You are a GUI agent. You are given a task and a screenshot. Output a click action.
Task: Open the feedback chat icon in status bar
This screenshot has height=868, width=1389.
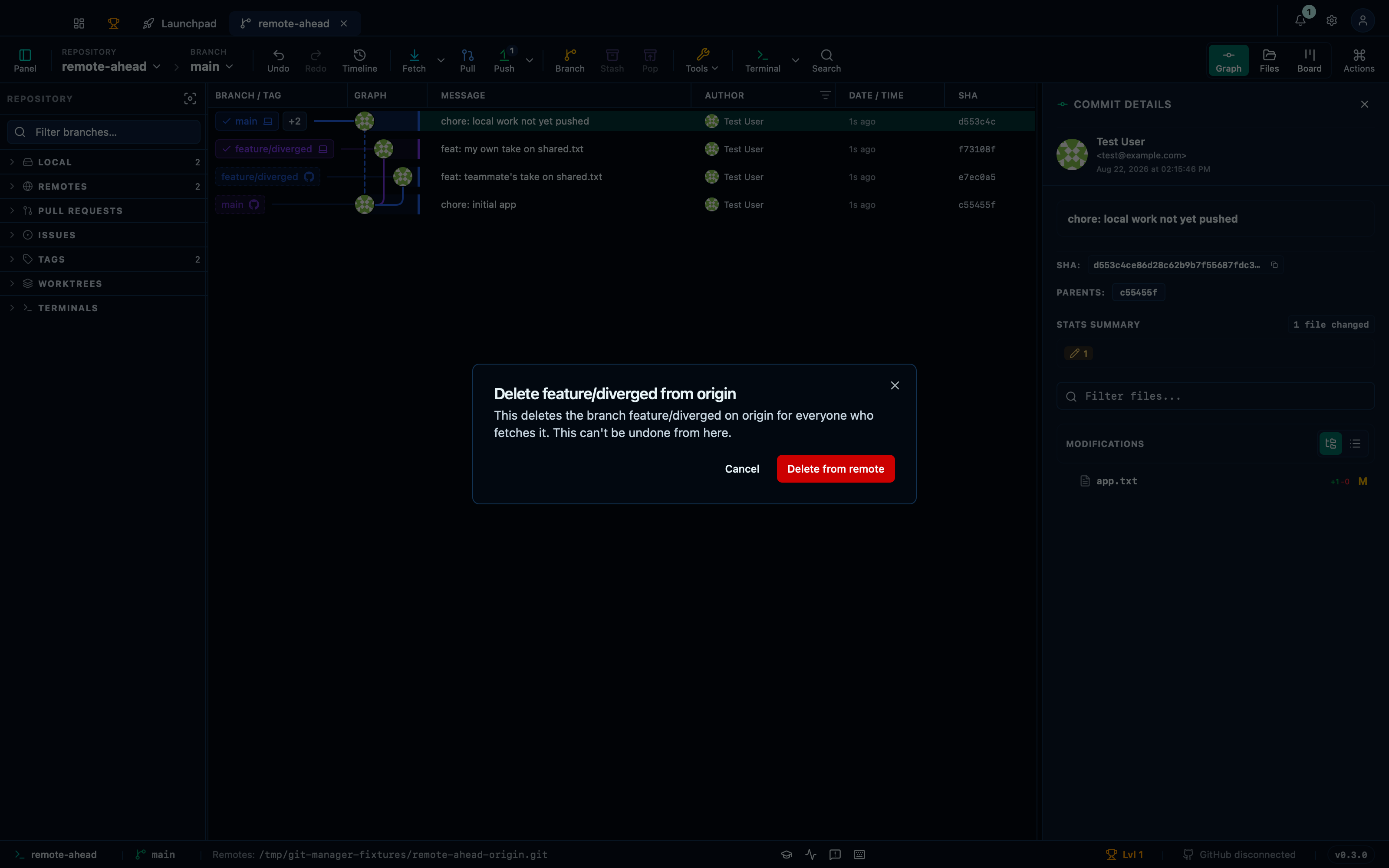pos(835,854)
